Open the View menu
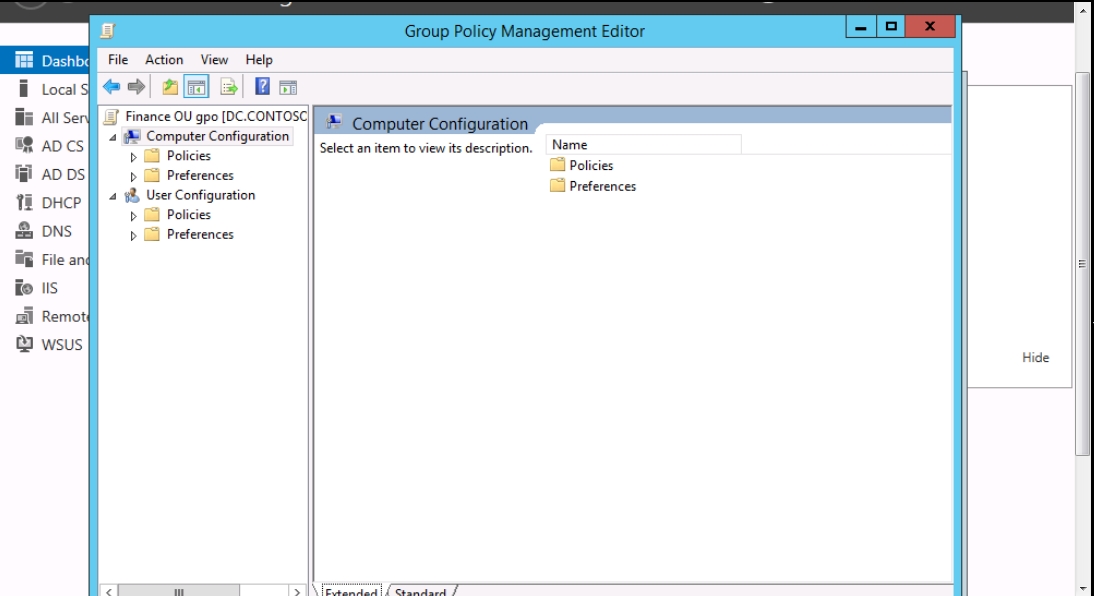Viewport: 1094px width, 596px height. [x=214, y=60]
